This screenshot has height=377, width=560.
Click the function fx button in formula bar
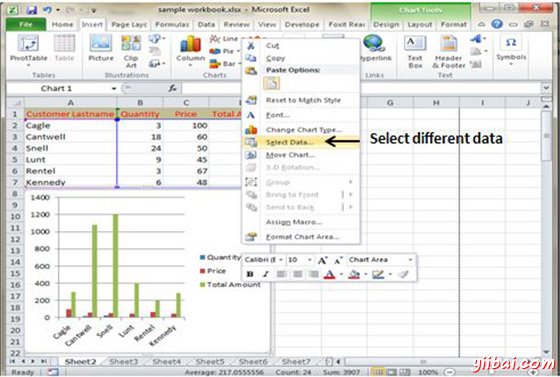coord(172,88)
